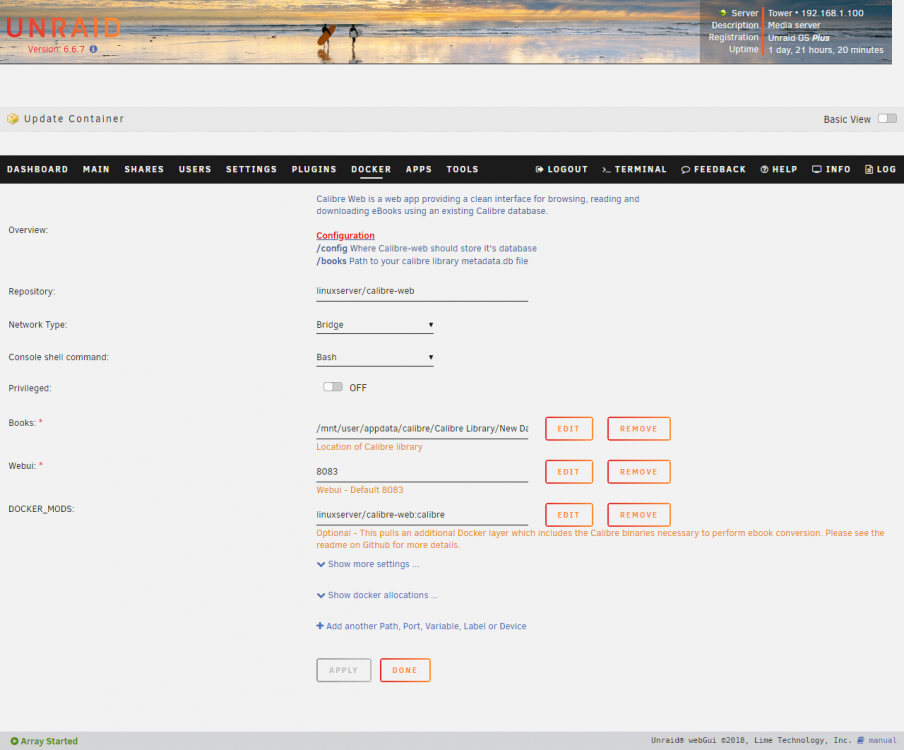Go to the Plugins tab
The width and height of the screenshot is (904, 750).
(314, 169)
